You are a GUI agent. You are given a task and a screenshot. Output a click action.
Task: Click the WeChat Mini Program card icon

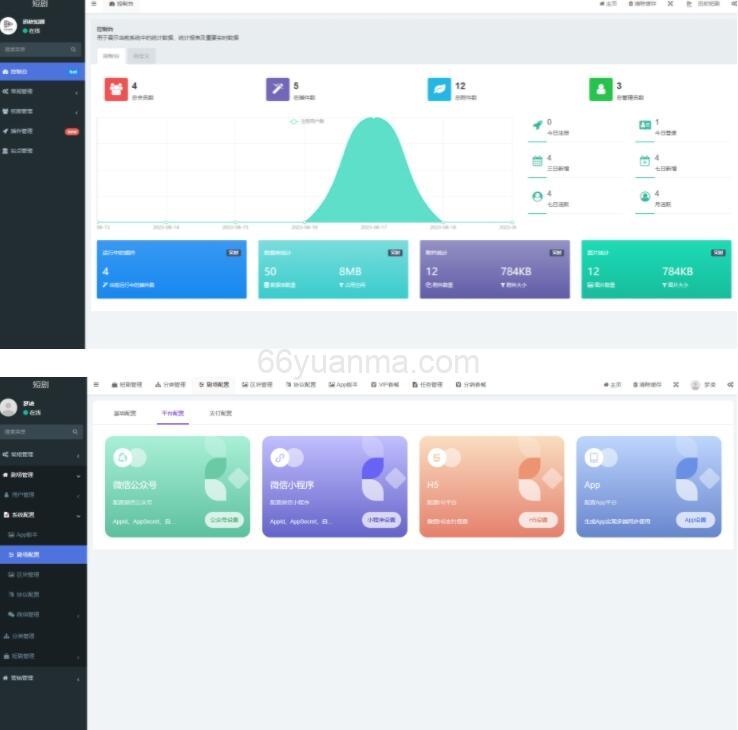[280, 457]
